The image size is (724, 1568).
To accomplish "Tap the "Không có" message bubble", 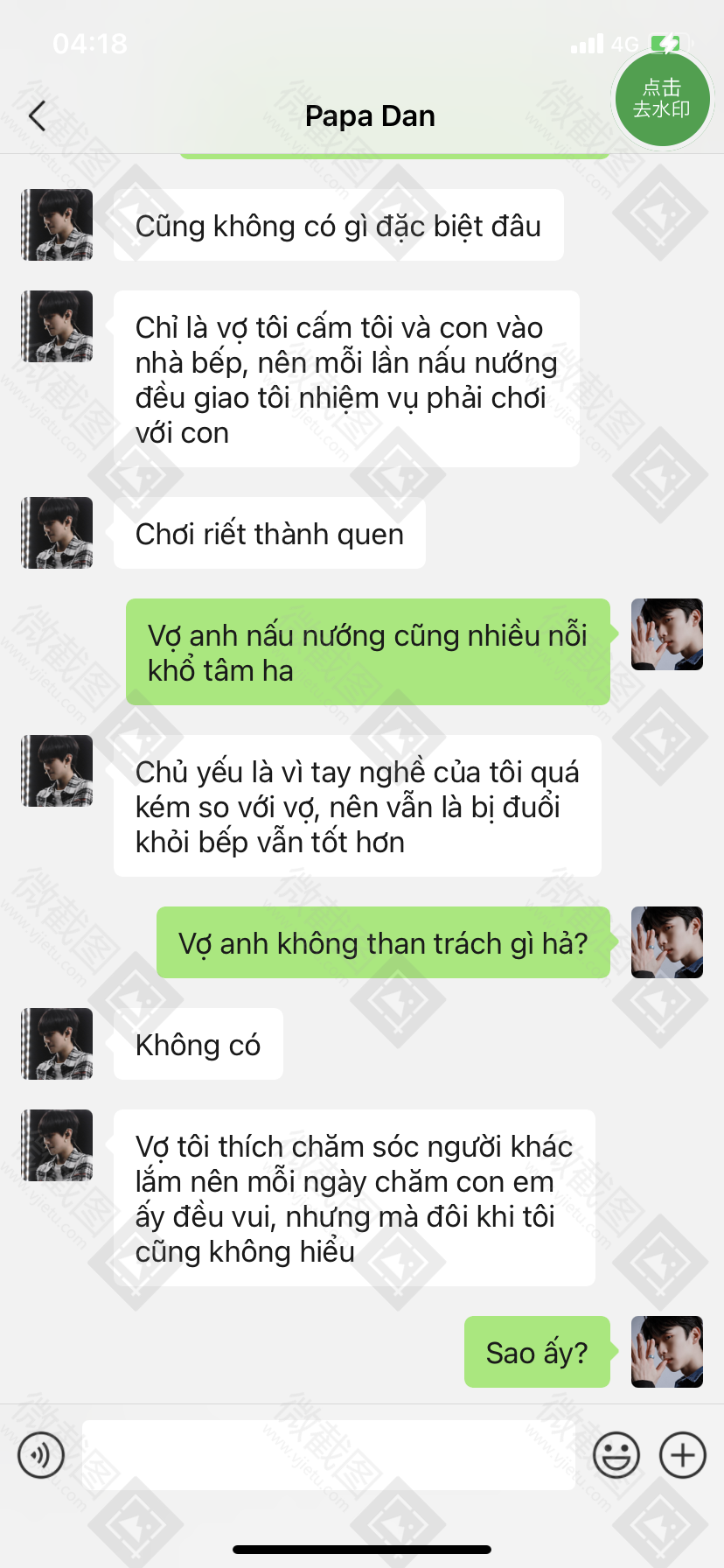I will pos(198,1044).
